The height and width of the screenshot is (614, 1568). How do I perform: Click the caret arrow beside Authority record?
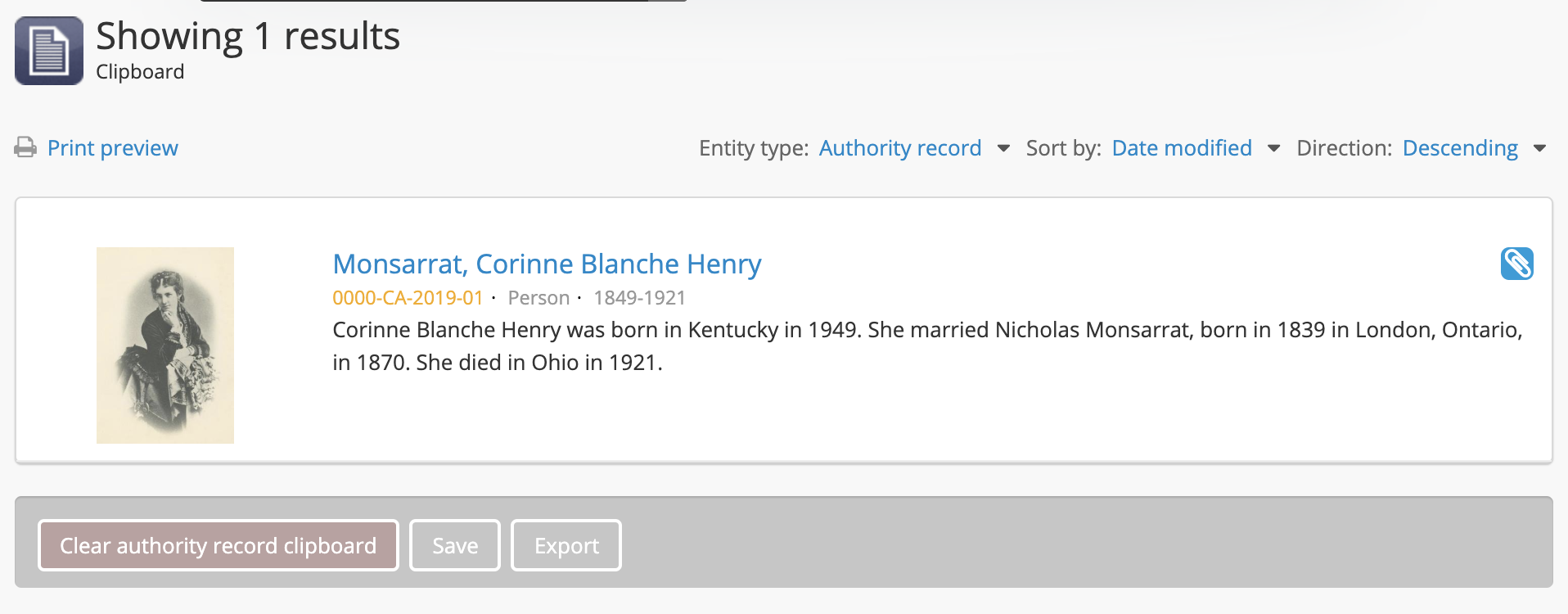[1003, 148]
